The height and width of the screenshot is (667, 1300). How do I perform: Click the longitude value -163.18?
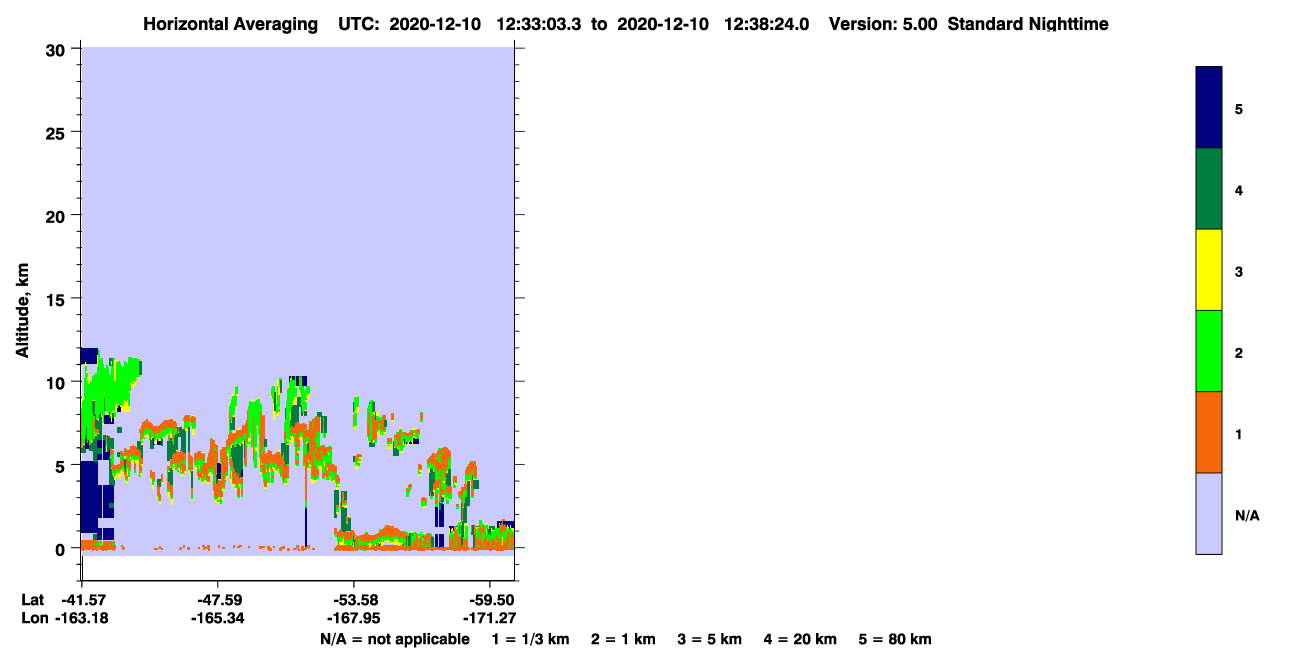(x=81, y=618)
